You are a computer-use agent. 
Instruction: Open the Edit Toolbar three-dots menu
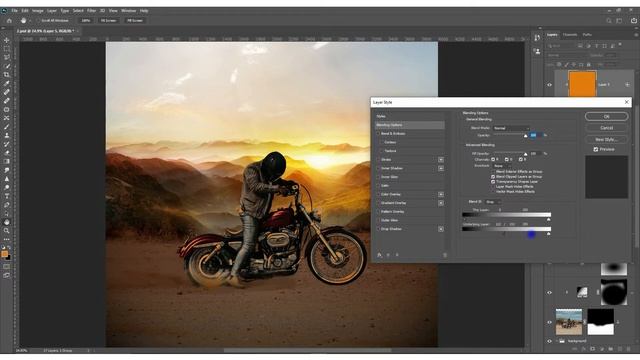(x=7, y=239)
